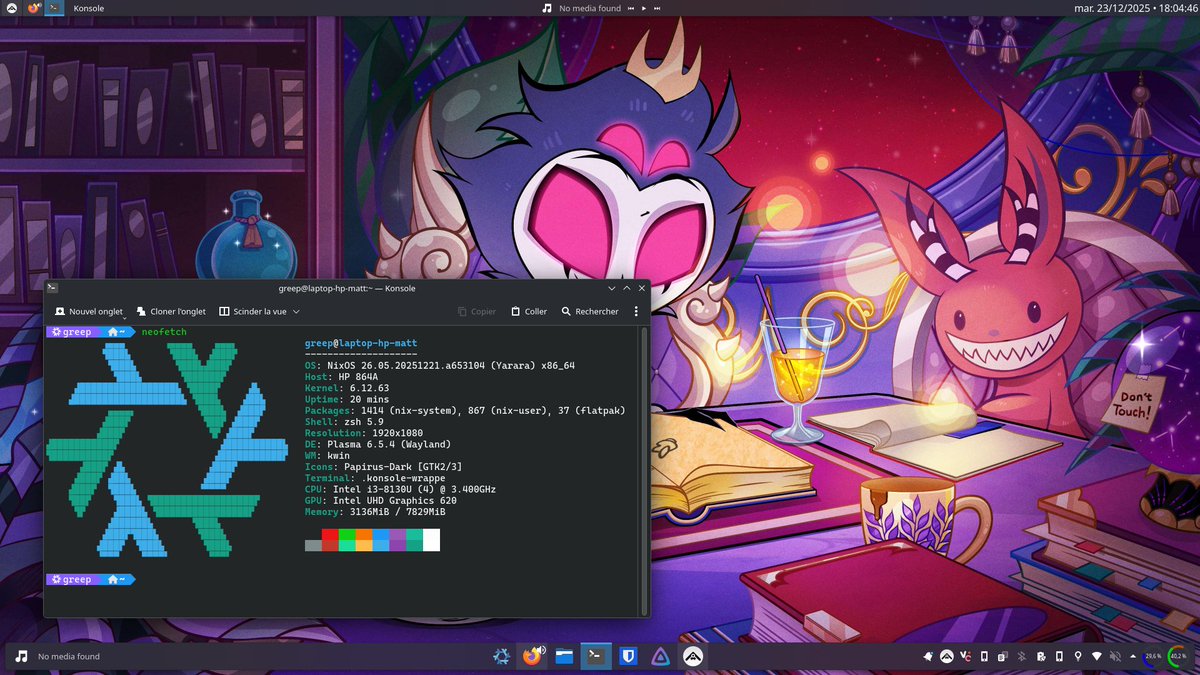Open Bitwarden shield icon in taskbar

pyautogui.click(x=627, y=656)
